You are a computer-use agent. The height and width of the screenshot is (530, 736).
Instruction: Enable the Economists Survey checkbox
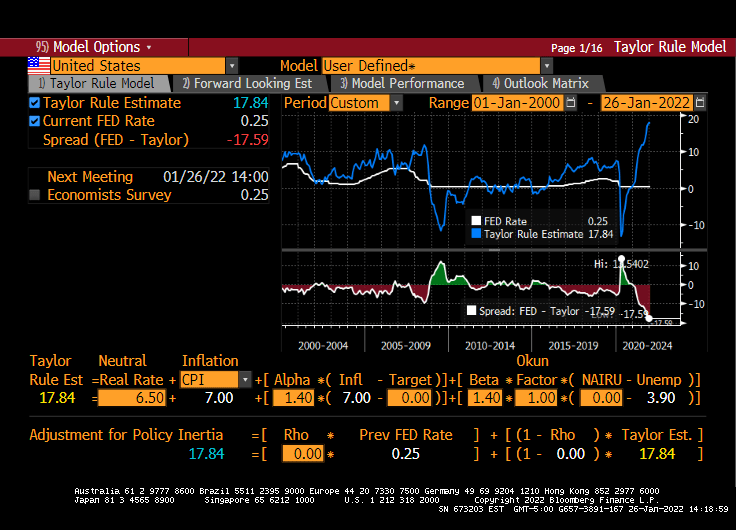pyautogui.click(x=35, y=195)
